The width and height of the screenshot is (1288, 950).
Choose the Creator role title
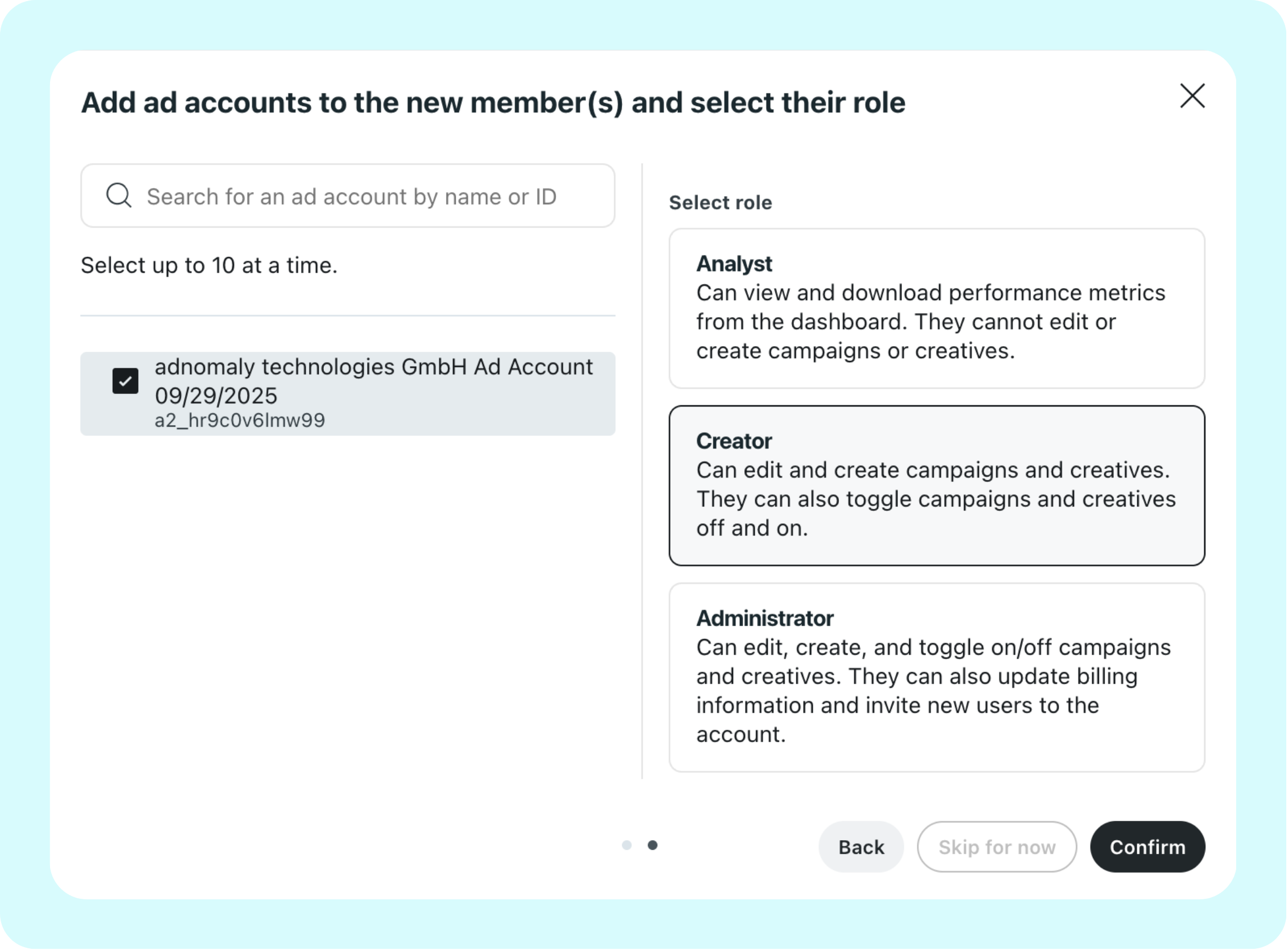(734, 441)
